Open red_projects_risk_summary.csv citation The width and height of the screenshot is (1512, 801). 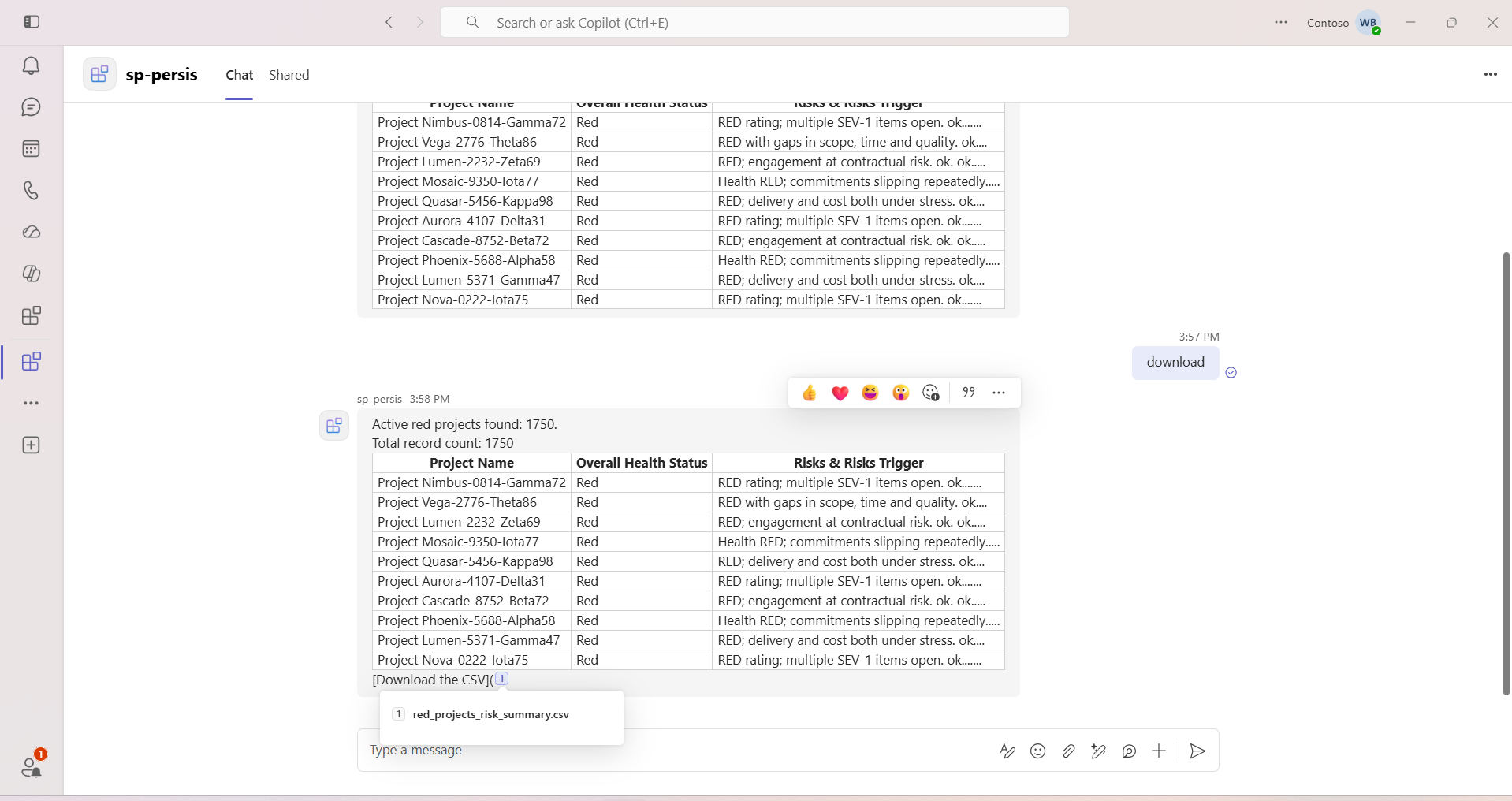(490, 714)
